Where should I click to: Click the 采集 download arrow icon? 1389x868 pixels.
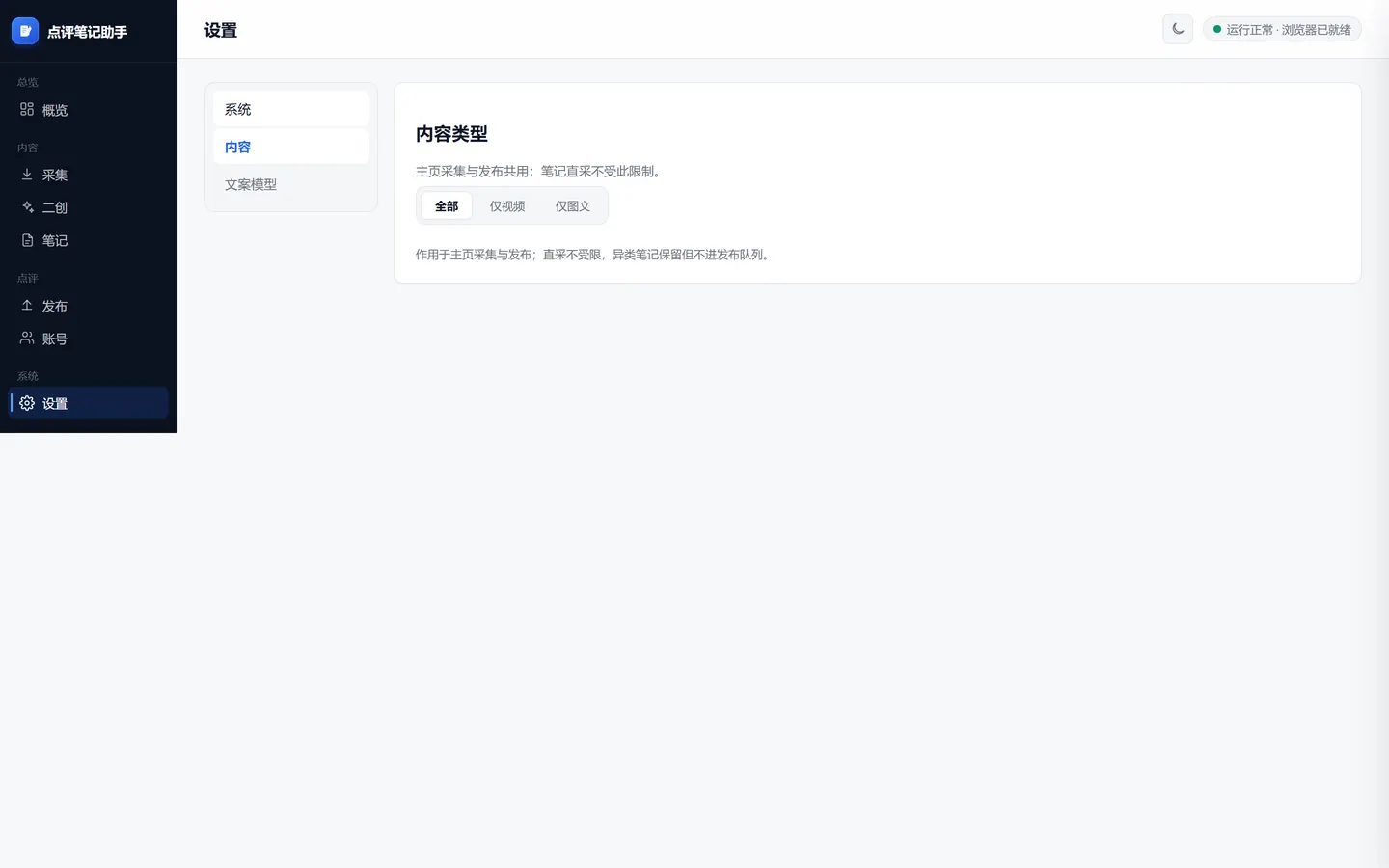27,175
